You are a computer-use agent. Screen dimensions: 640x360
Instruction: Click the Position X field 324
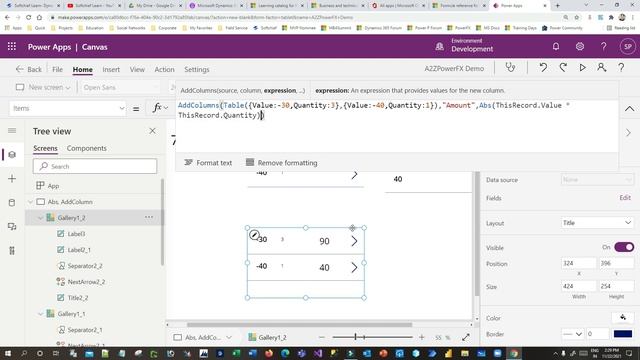578,263
